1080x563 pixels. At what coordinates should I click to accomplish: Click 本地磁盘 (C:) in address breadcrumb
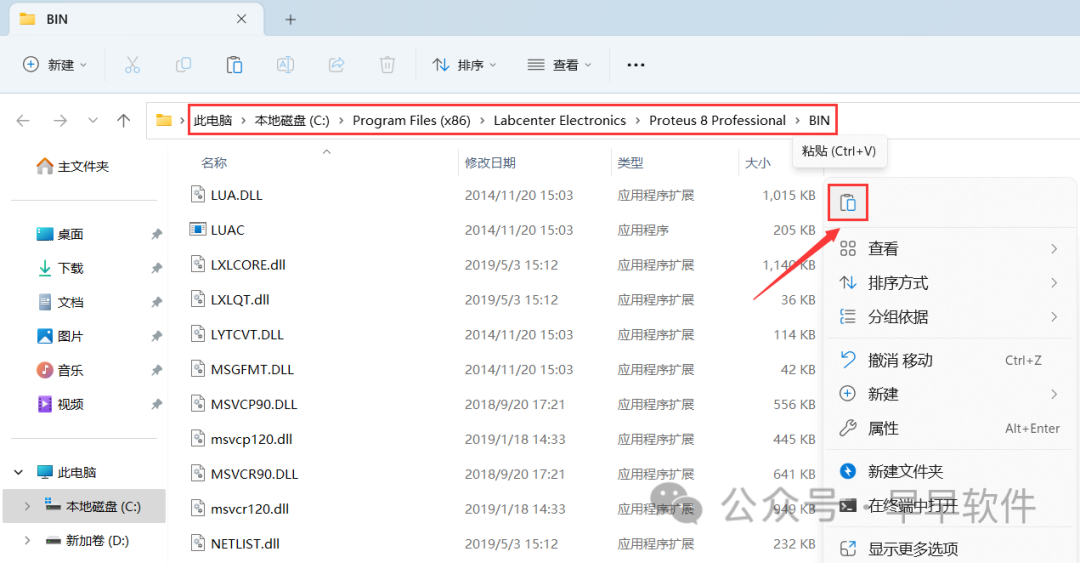pyautogui.click(x=292, y=121)
